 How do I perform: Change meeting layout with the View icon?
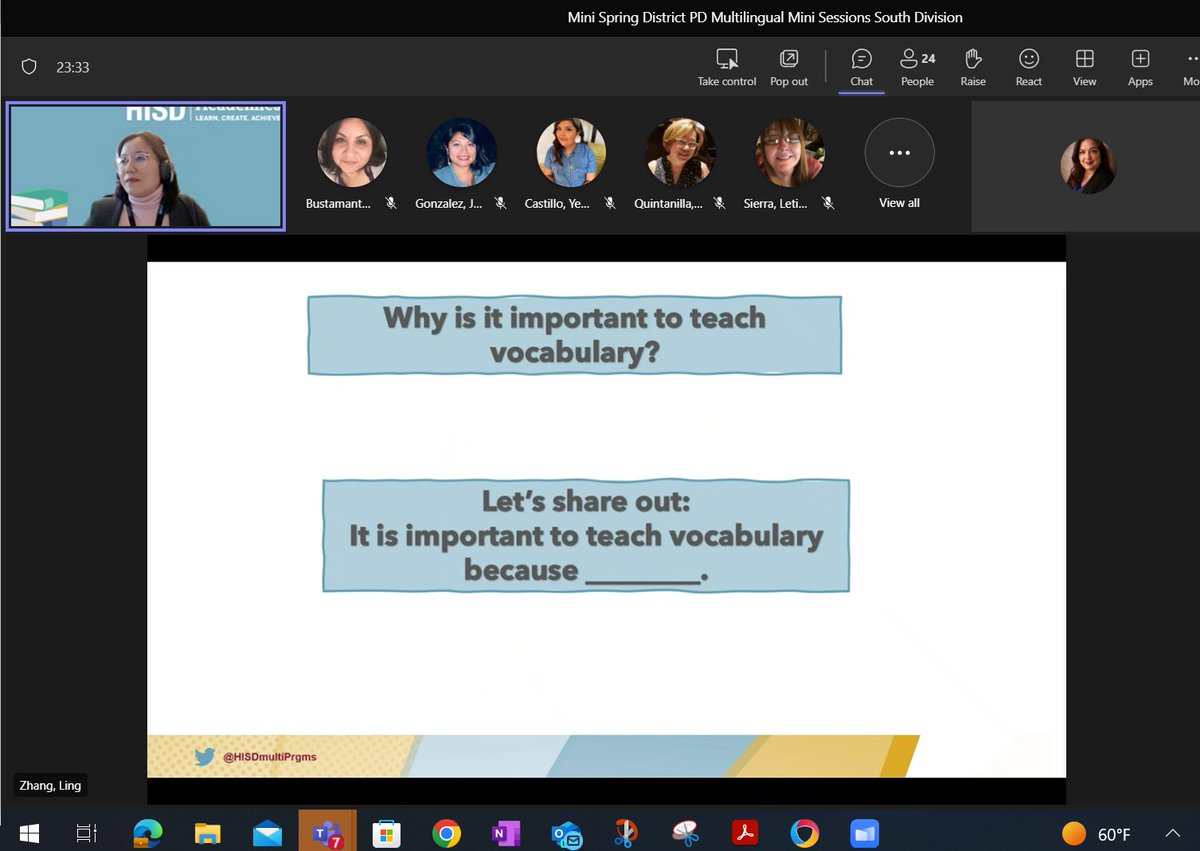1084,67
